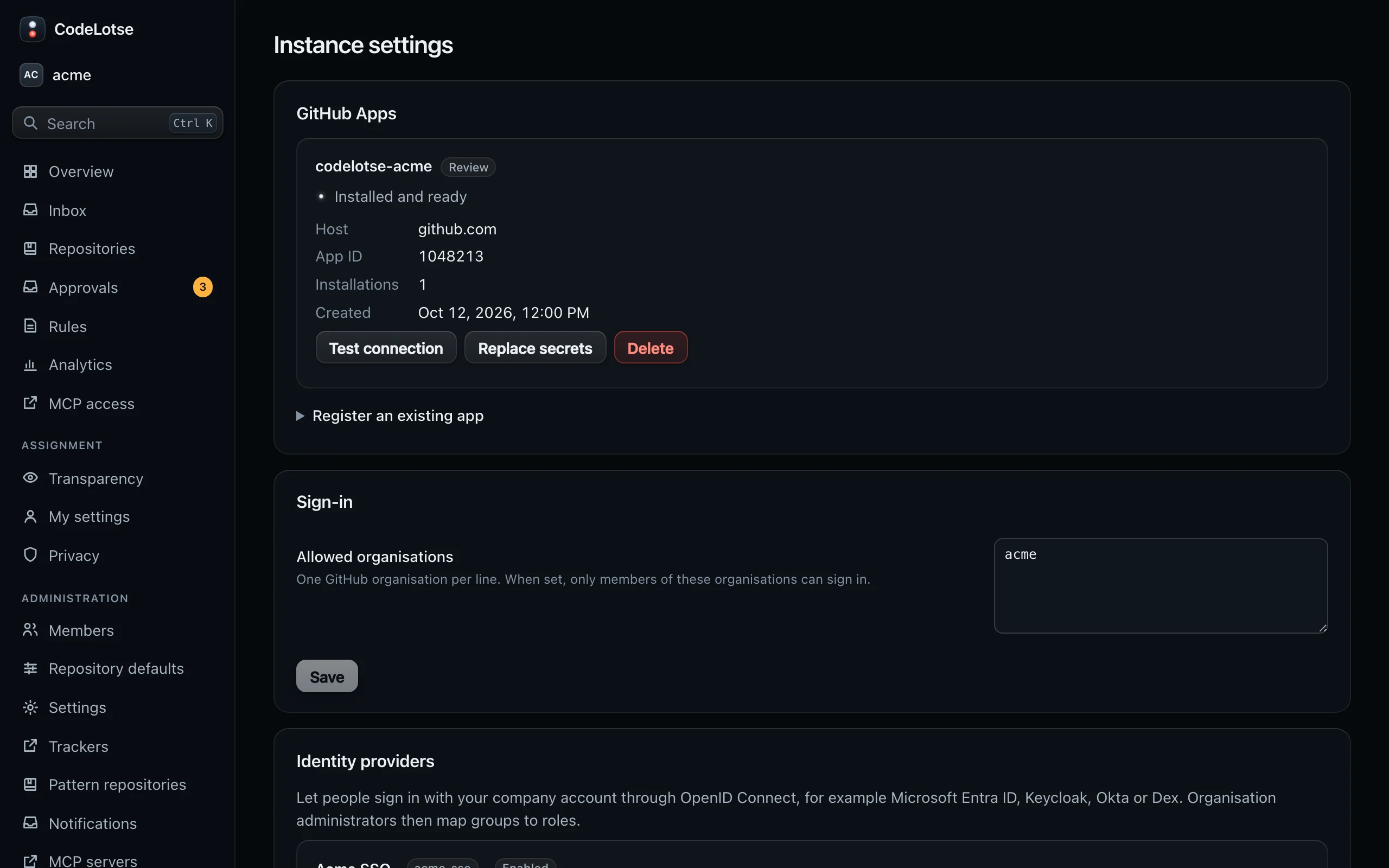Open Pattern repositories
The height and width of the screenshot is (868, 1389).
tap(118, 785)
